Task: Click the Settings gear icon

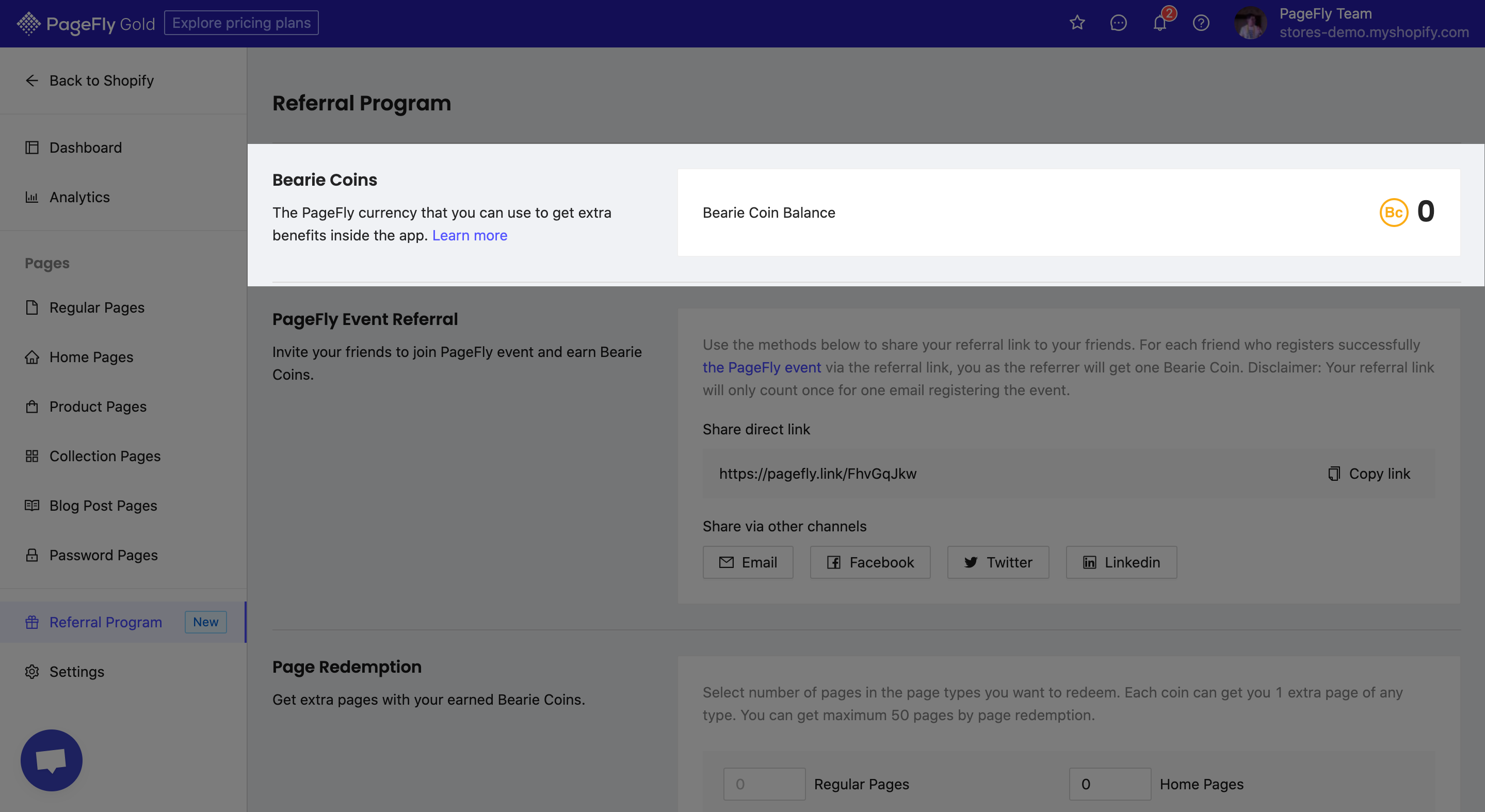Action: click(31, 671)
